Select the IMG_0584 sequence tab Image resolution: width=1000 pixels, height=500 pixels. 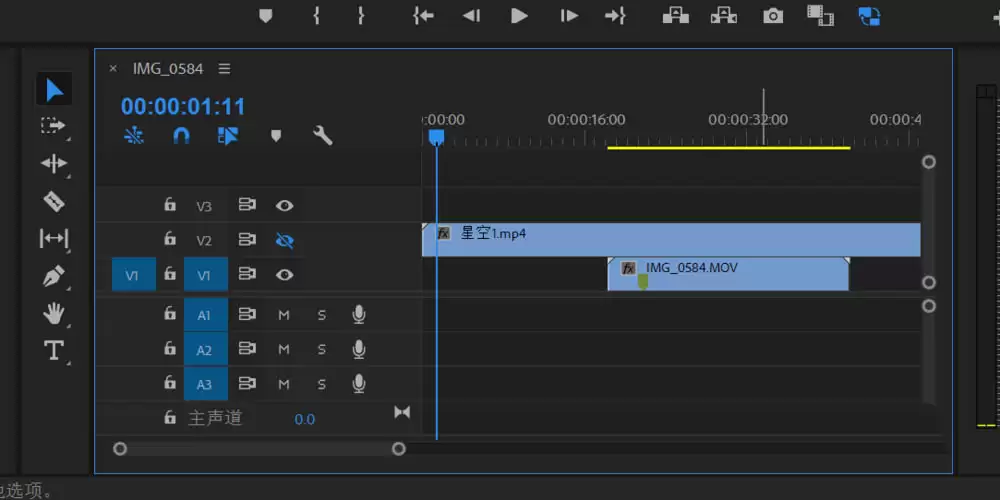tap(168, 68)
